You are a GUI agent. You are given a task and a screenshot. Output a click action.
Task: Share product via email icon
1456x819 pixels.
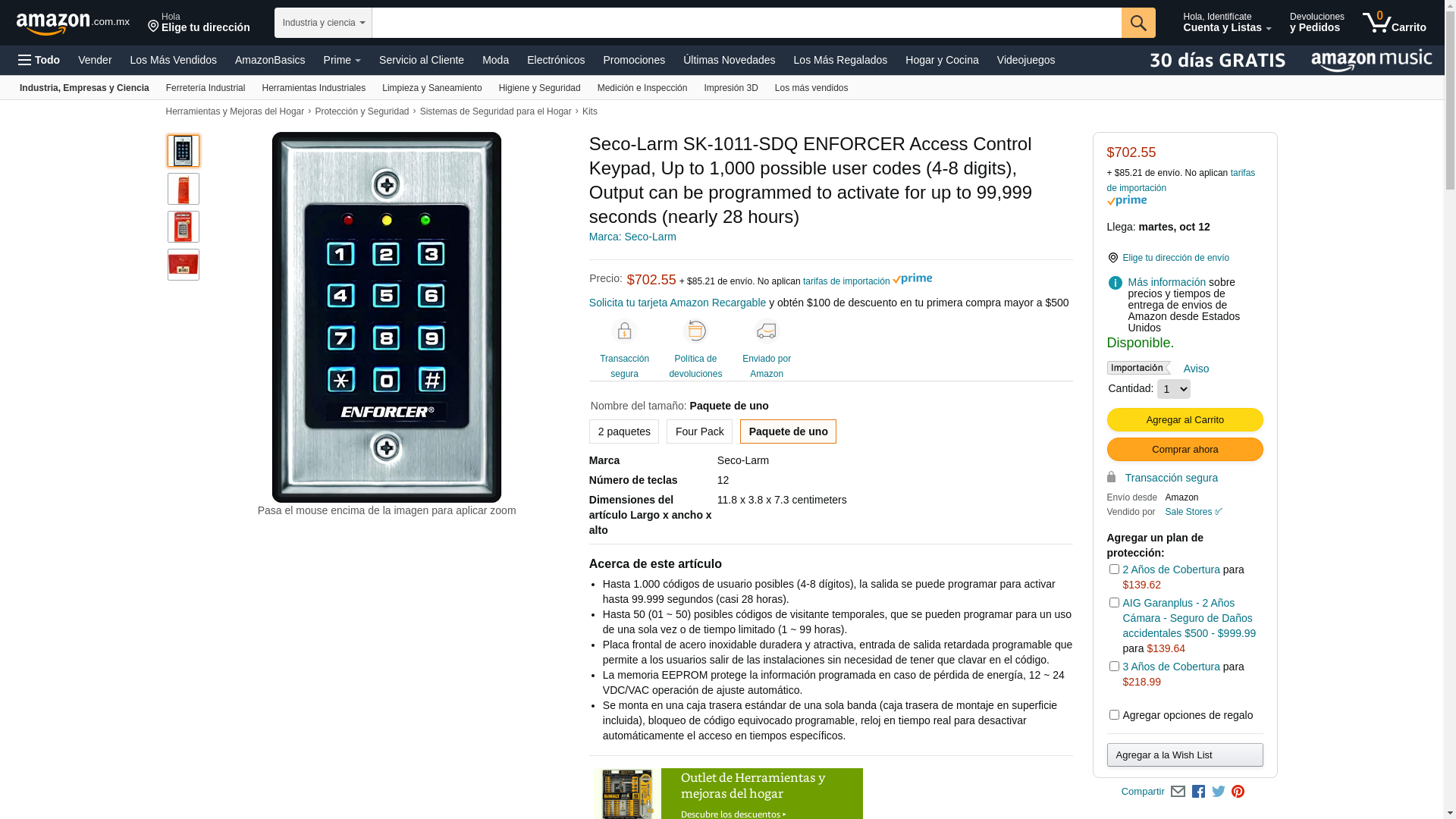pos(1178,792)
